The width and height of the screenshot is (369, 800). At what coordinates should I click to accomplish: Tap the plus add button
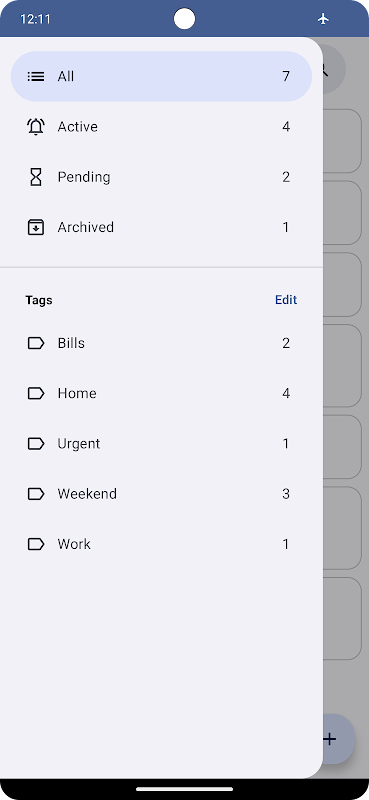point(339,739)
